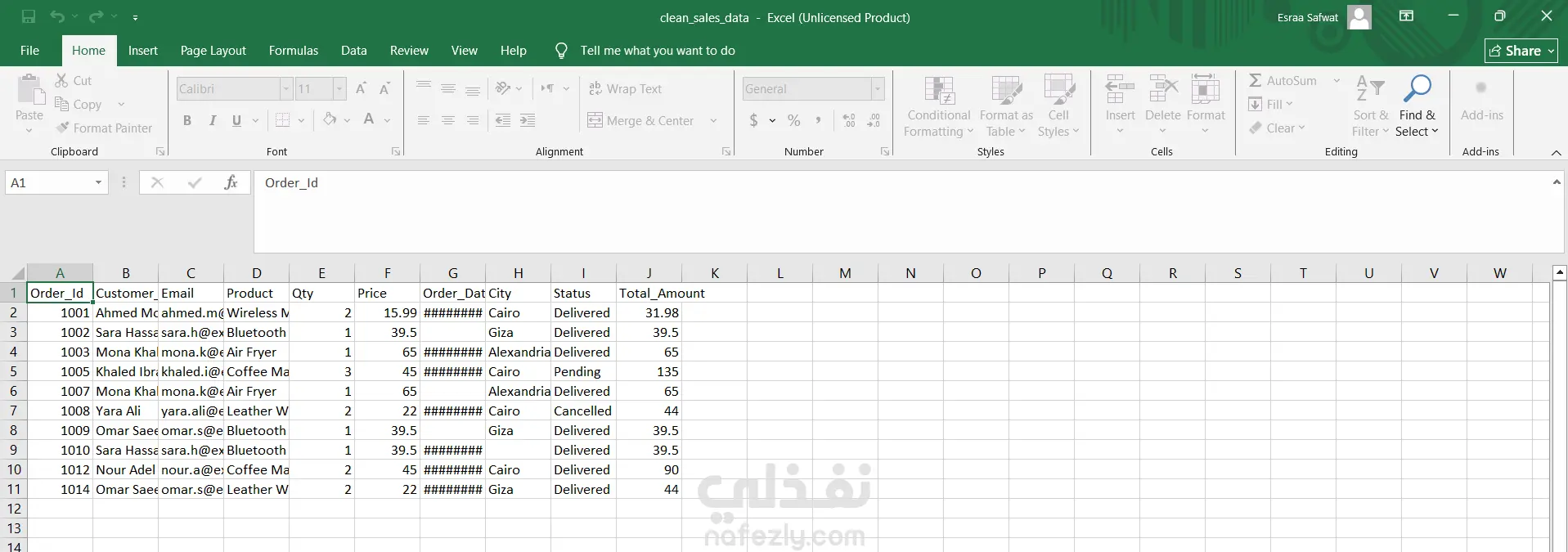
Task: Click Decrease Font Size icon
Action: (x=384, y=88)
